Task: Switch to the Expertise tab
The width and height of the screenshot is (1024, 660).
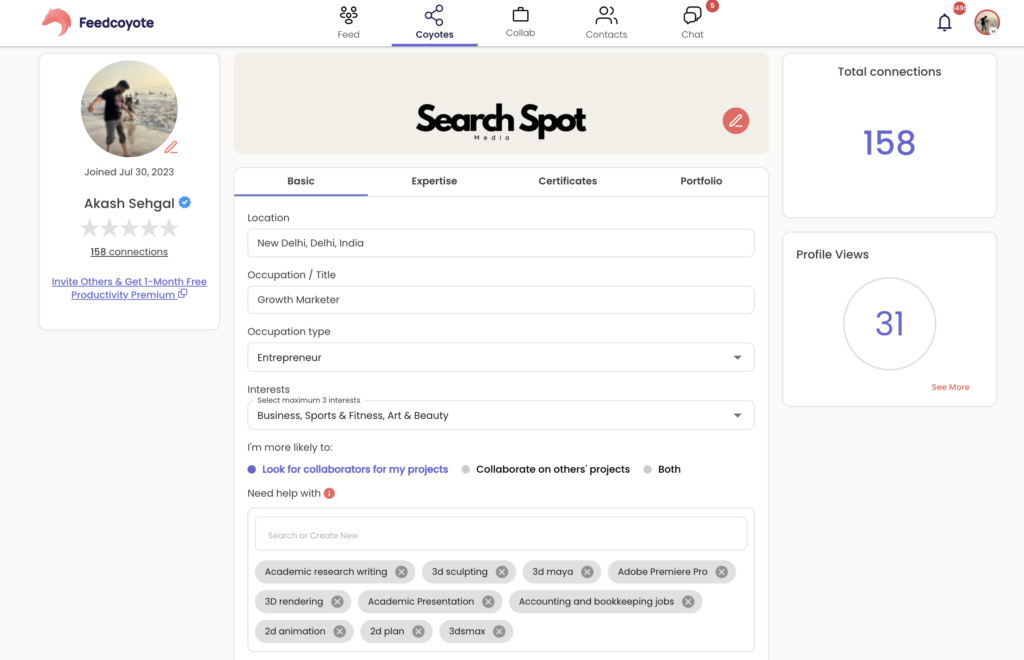Action: 434,181
